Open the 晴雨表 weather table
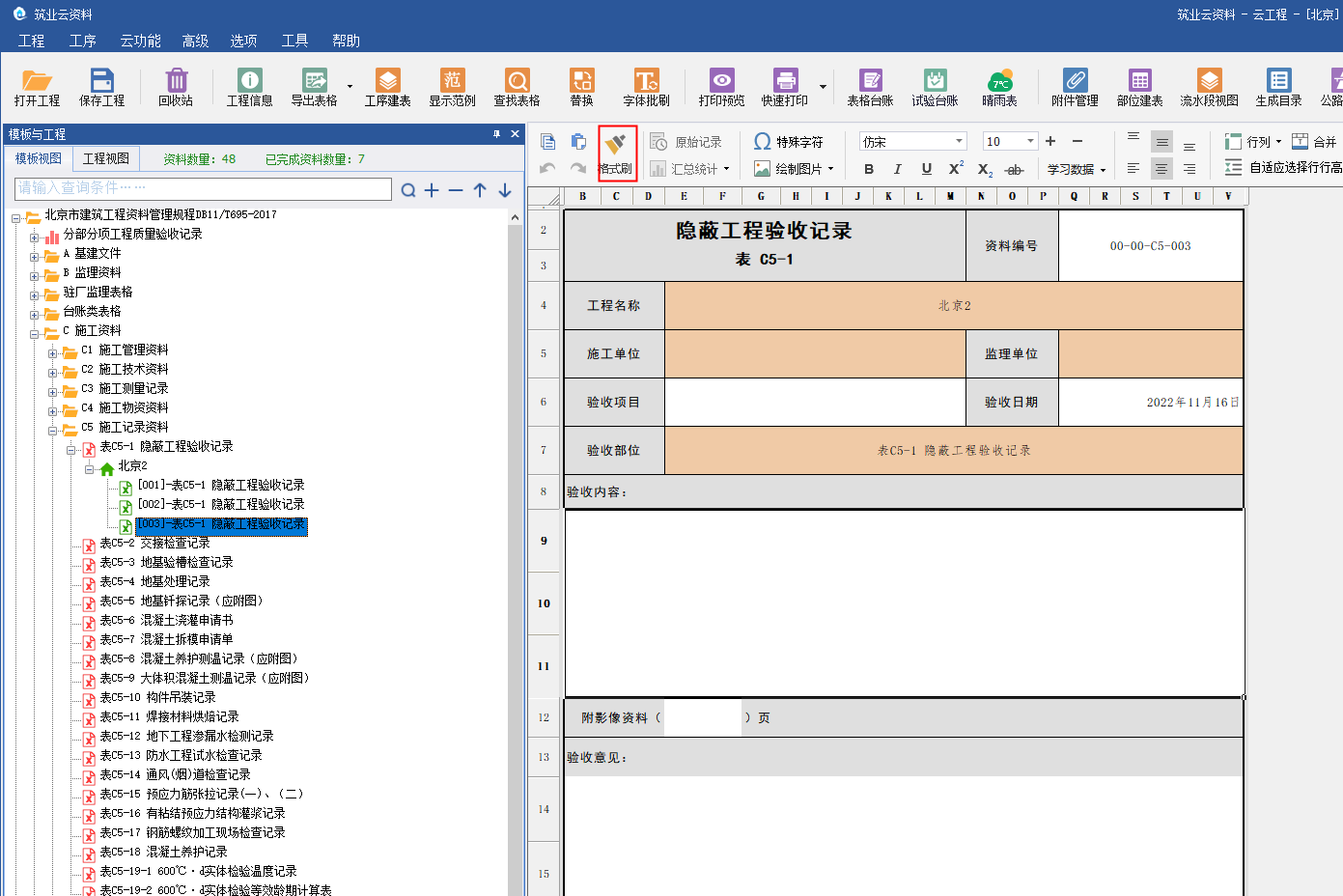The image size is (1343, 896). (1000, 87)
